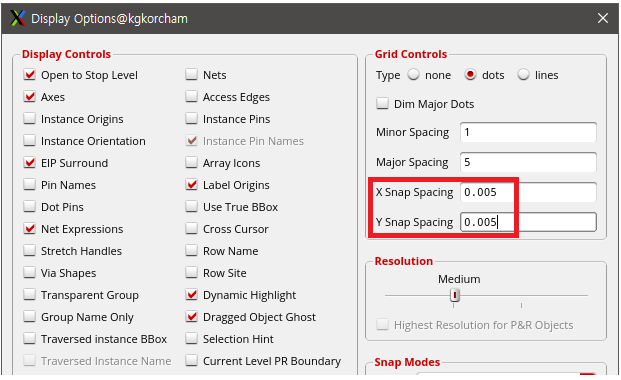Select grid type none

click(x=413, y=74)
